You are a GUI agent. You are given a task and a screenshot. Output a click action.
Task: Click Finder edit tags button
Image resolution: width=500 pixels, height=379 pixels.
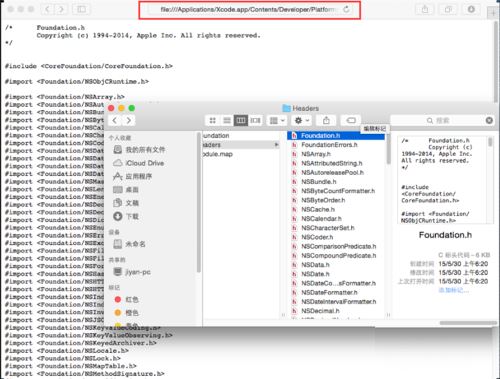[351, 120]
